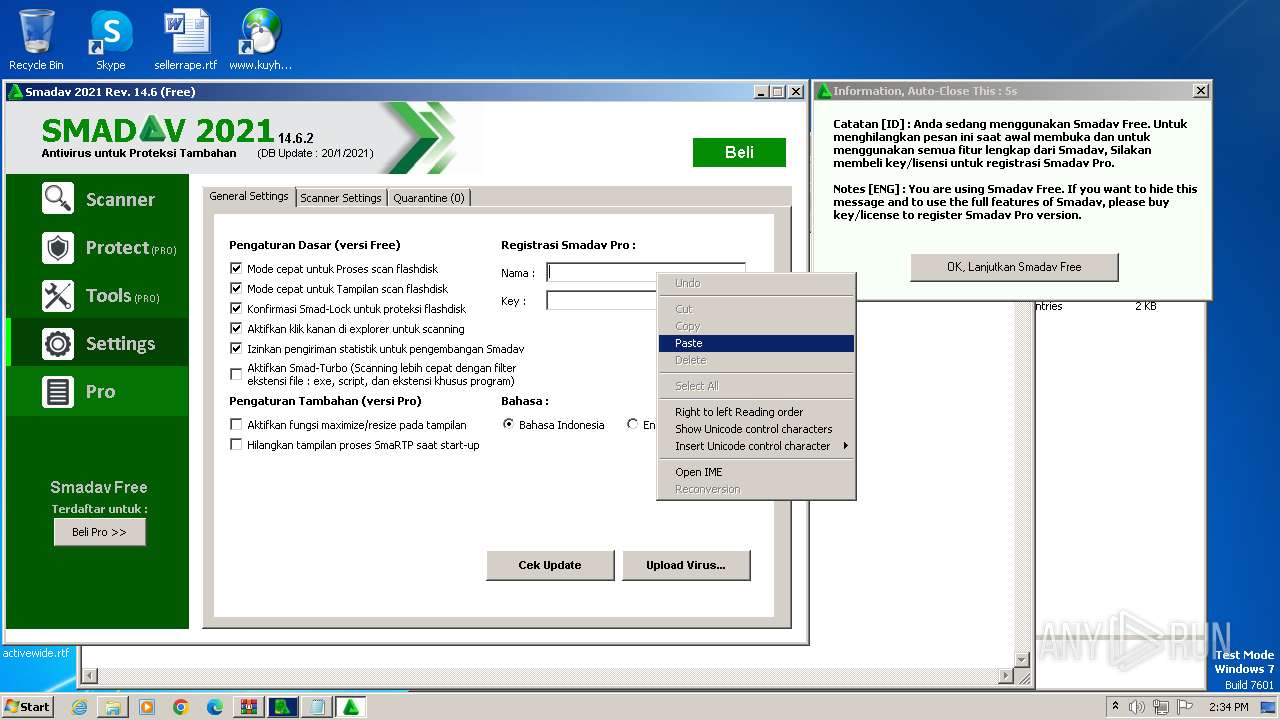The image size is (1280, 720).
Task: Click the Beli Pro >> button
Action: [x=99, y=532]
